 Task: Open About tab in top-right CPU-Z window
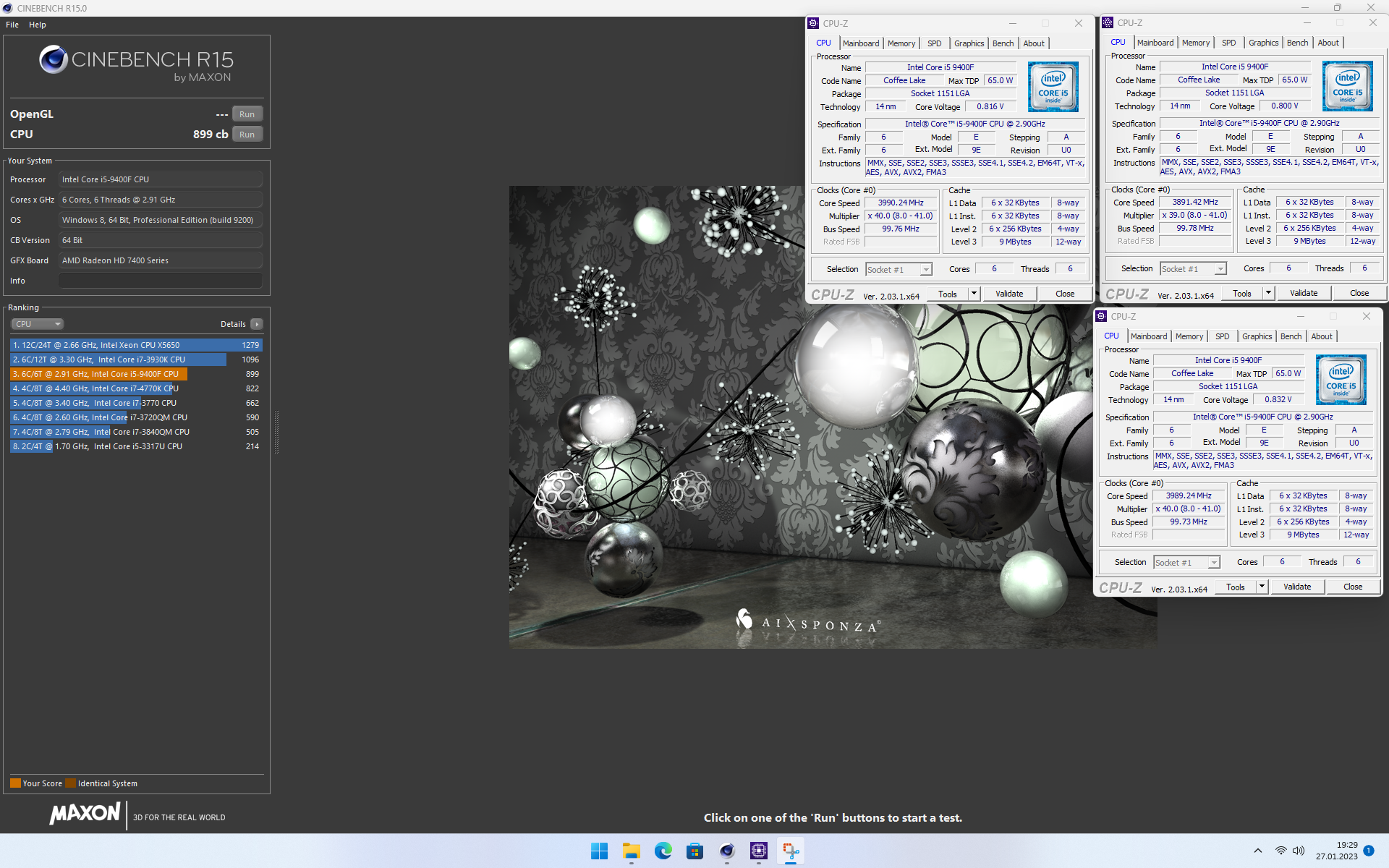pyautogui.click(x=1328, y=43)
